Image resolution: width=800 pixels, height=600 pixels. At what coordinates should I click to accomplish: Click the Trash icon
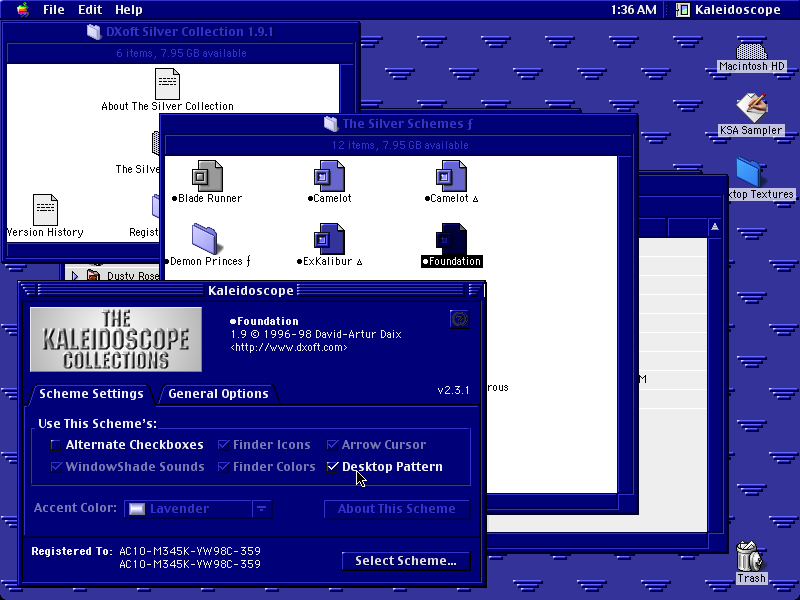(x=748, y=556)
